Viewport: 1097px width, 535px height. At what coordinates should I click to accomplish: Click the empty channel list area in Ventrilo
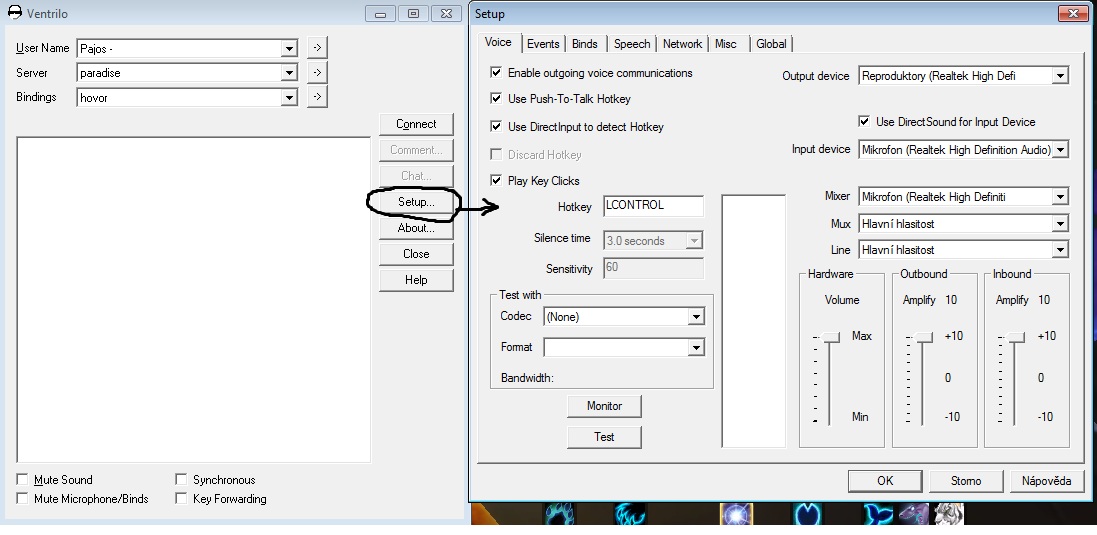coord(194,299)
